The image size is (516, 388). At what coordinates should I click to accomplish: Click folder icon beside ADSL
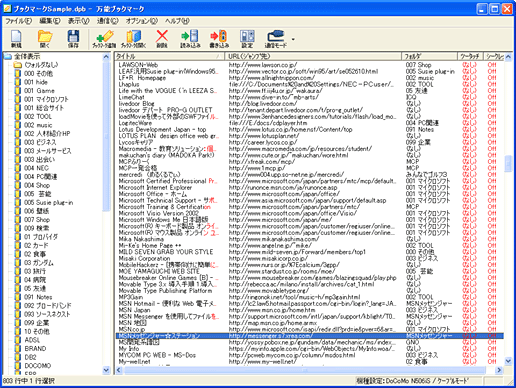click(x=18, y=340)
